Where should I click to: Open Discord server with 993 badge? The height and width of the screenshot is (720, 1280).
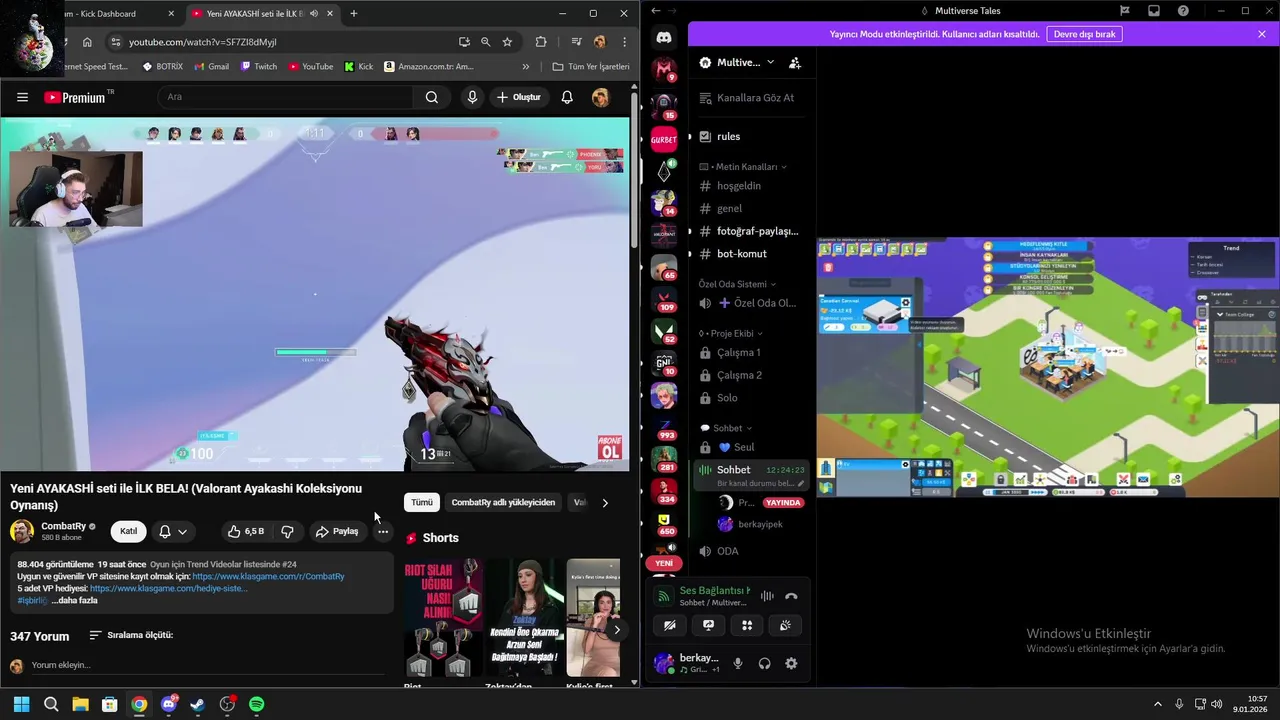pyautogui.click(x=664, y=429)
